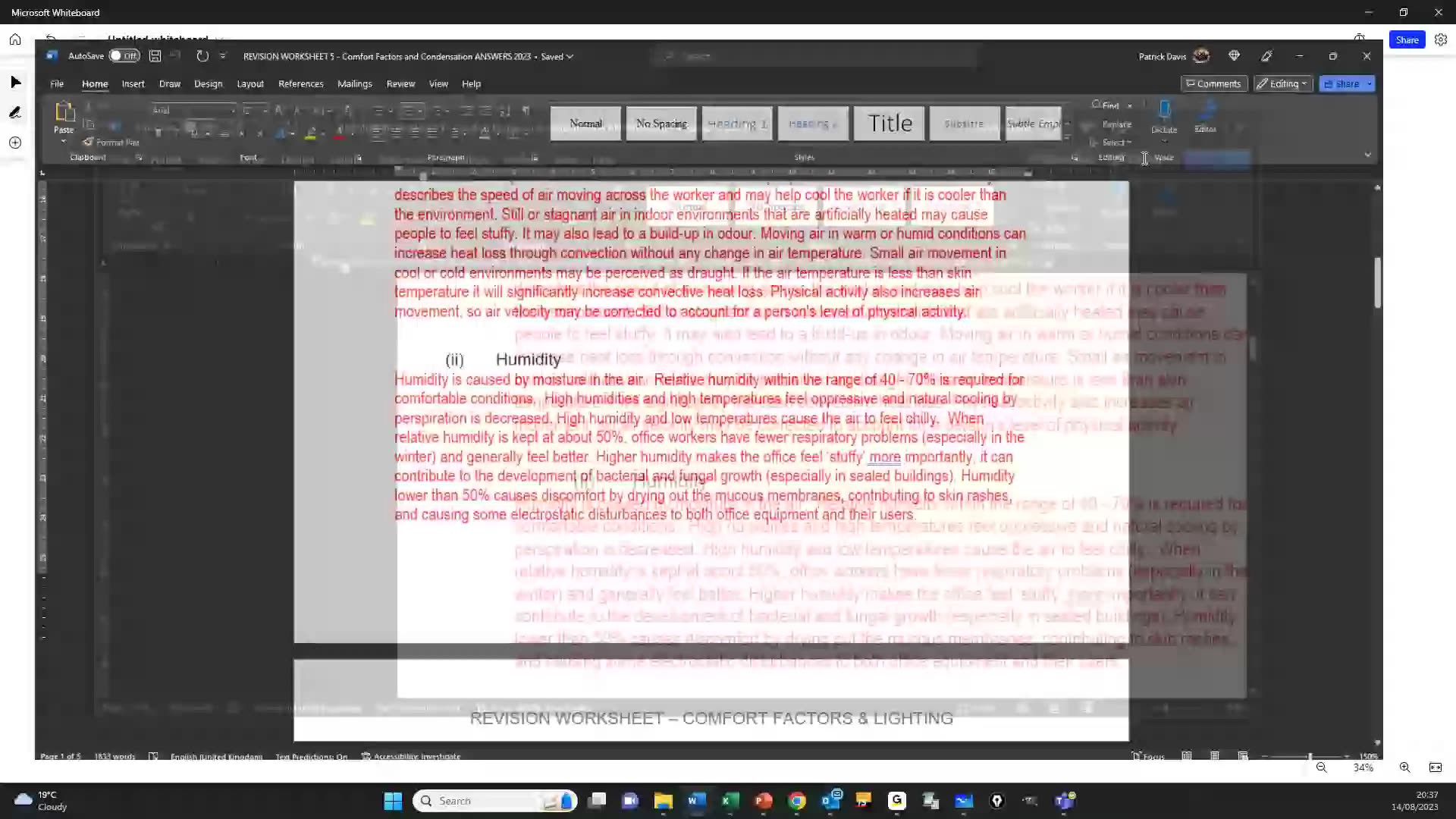Click the Word icon on the taskbar
1456x819 pixels.
tap(696, 800)
